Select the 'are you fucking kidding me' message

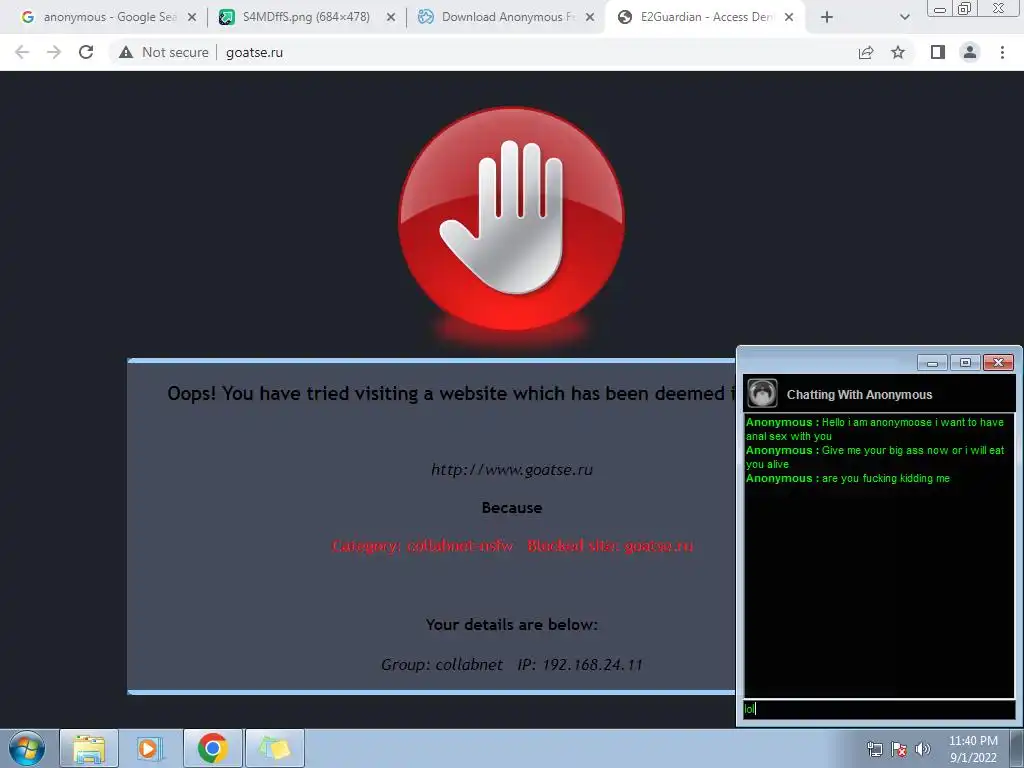click(x=886, y=479)
